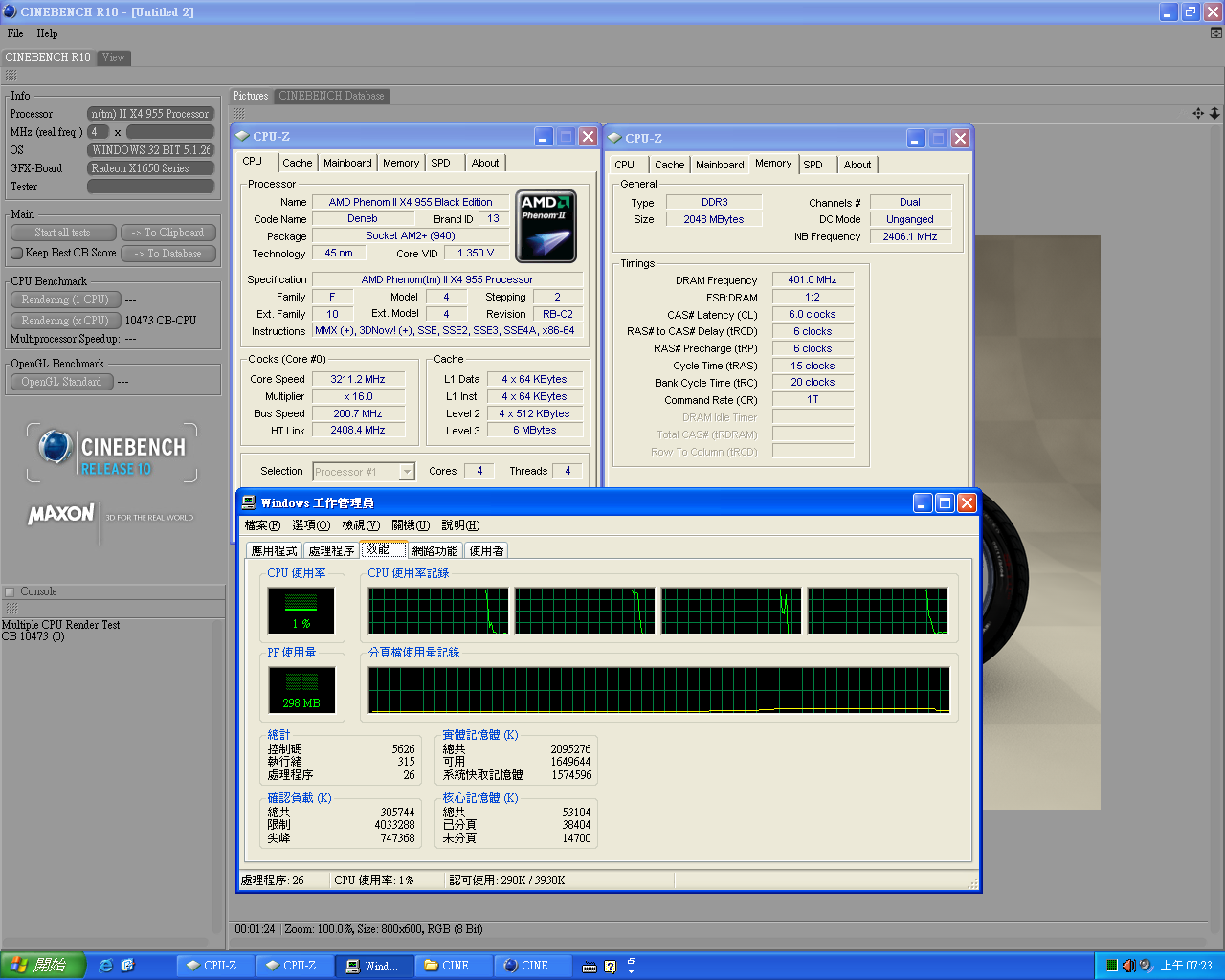Click the DRAM Frequency value 401.0 MHz
This screenshot has width=1225, height=980.
click(x=813, y=279)
